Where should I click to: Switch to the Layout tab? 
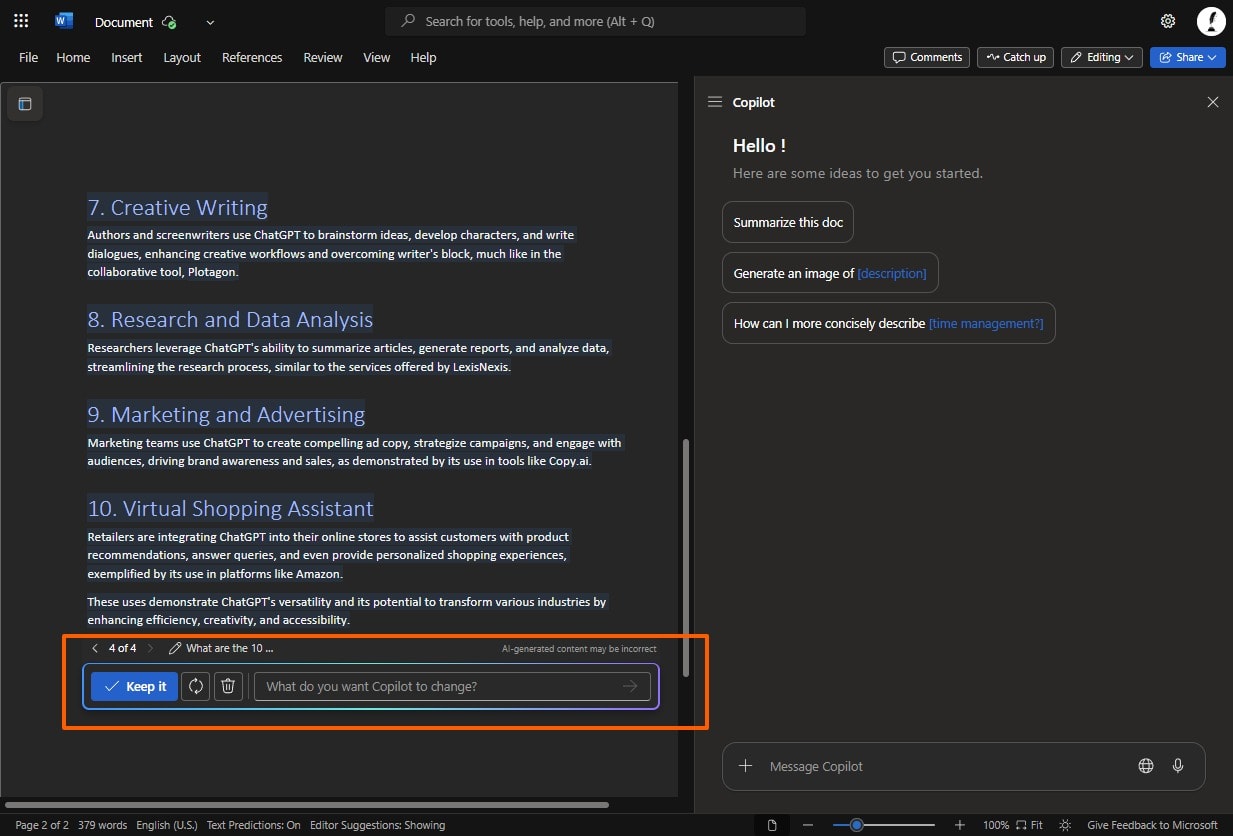tap(182, 57)
